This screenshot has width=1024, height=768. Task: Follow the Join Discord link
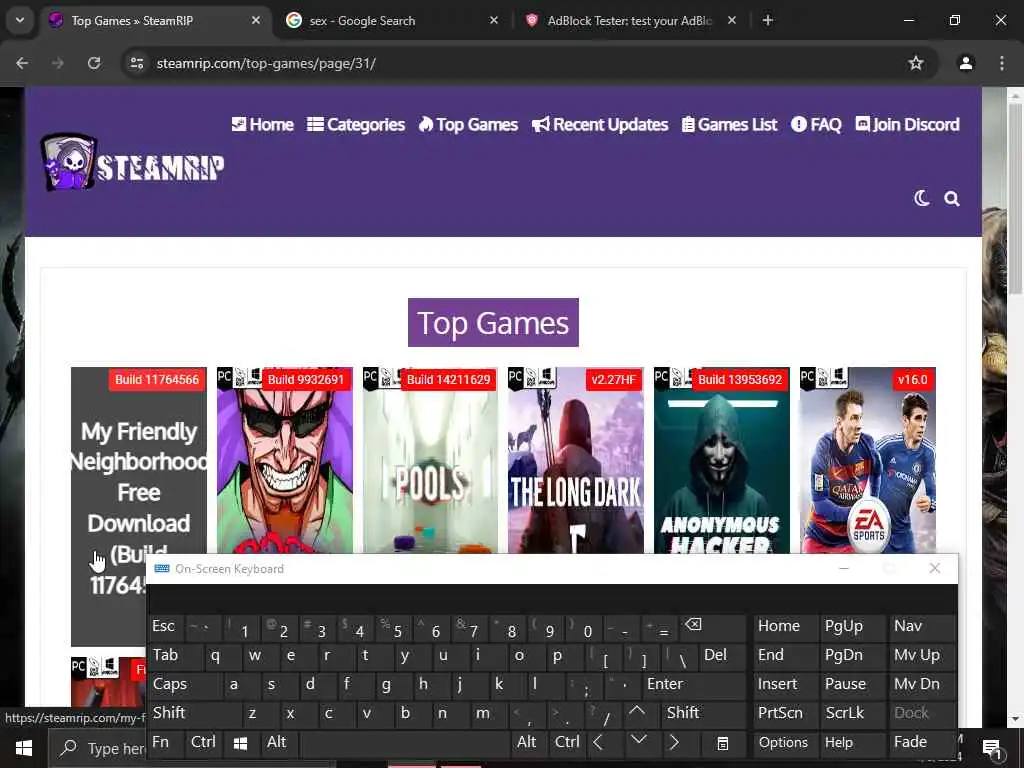(908, 125)
